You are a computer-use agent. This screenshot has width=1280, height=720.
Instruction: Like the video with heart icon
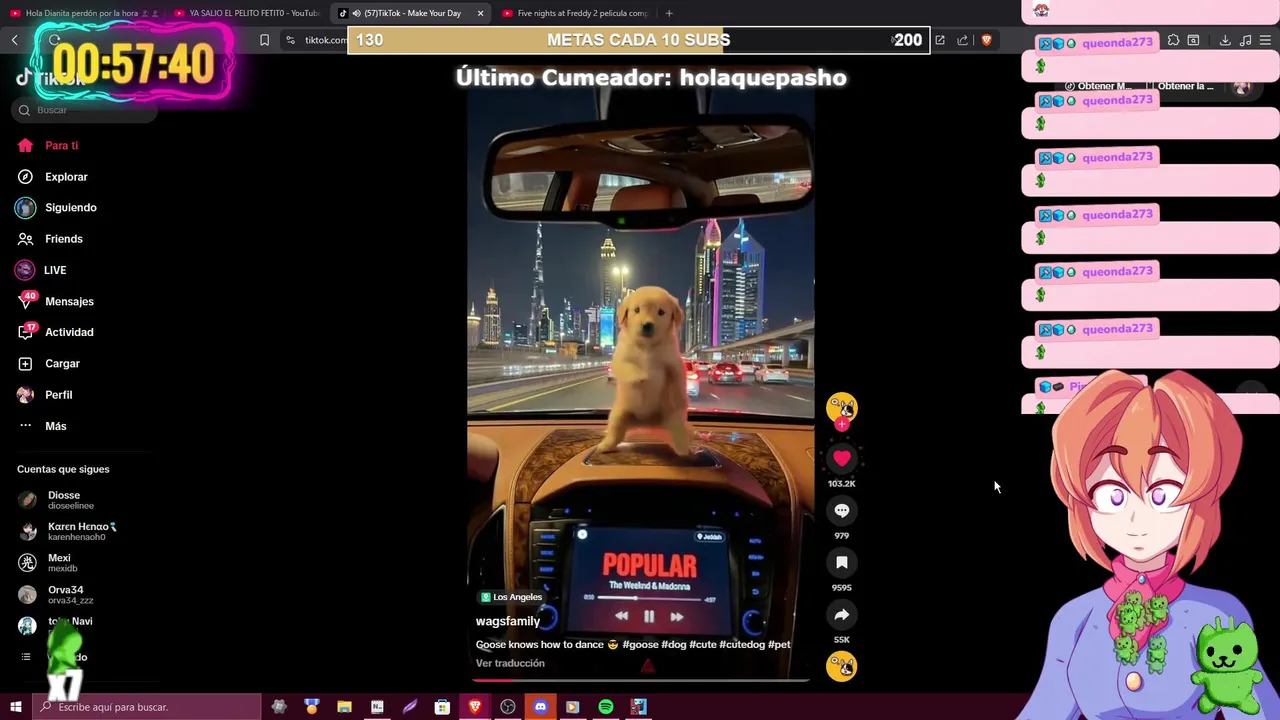coord(842,458)
